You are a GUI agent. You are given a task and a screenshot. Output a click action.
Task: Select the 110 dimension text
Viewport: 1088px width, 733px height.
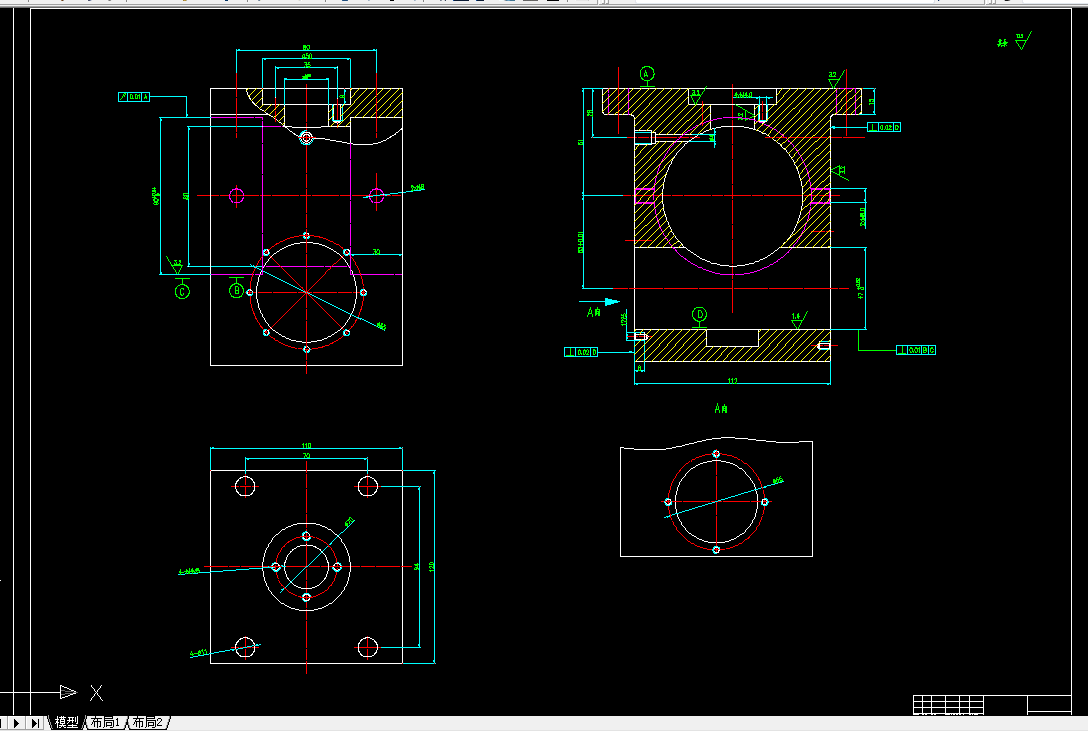click(307, 446)
